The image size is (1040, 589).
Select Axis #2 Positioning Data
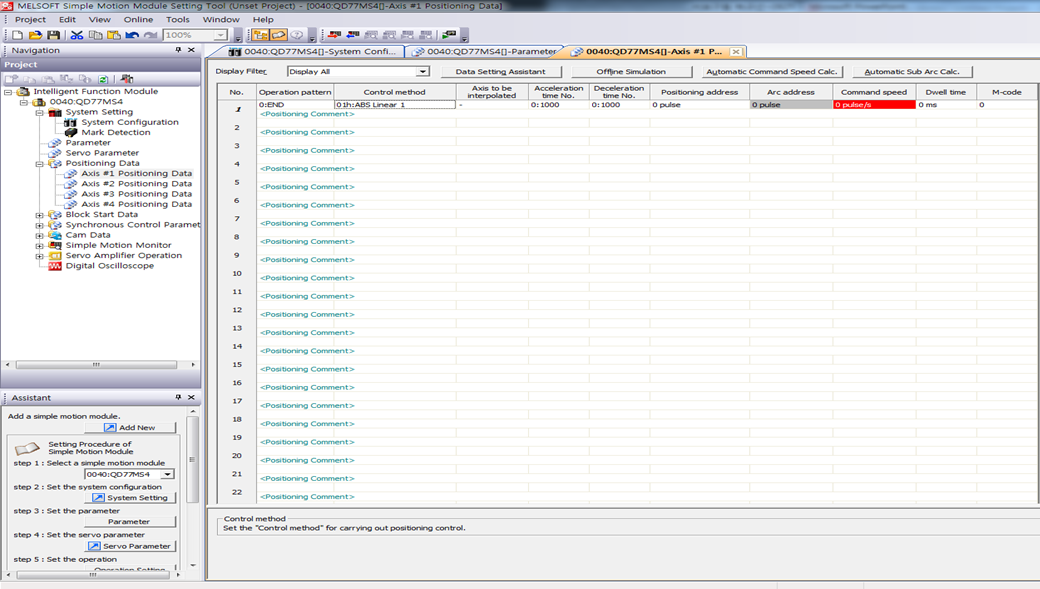[x=137, y=184]
